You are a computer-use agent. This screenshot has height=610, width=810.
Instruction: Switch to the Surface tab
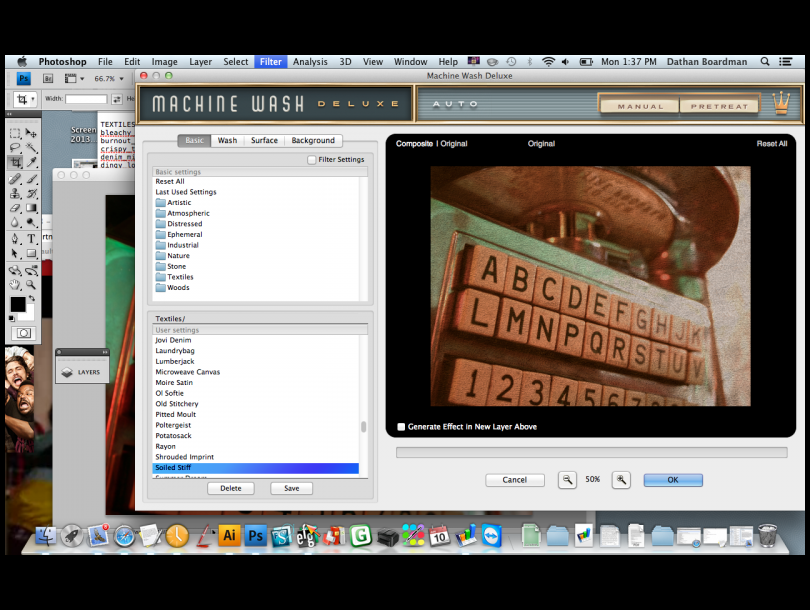coord(264,140)
